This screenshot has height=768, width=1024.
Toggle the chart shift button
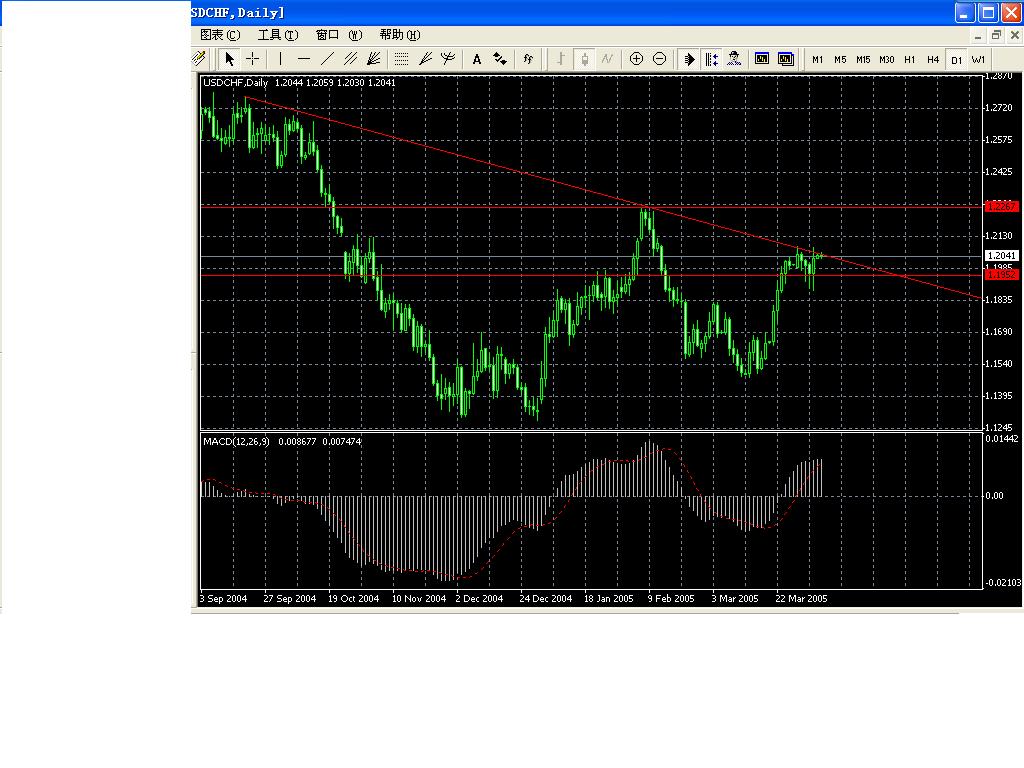(x=711, y=59)
